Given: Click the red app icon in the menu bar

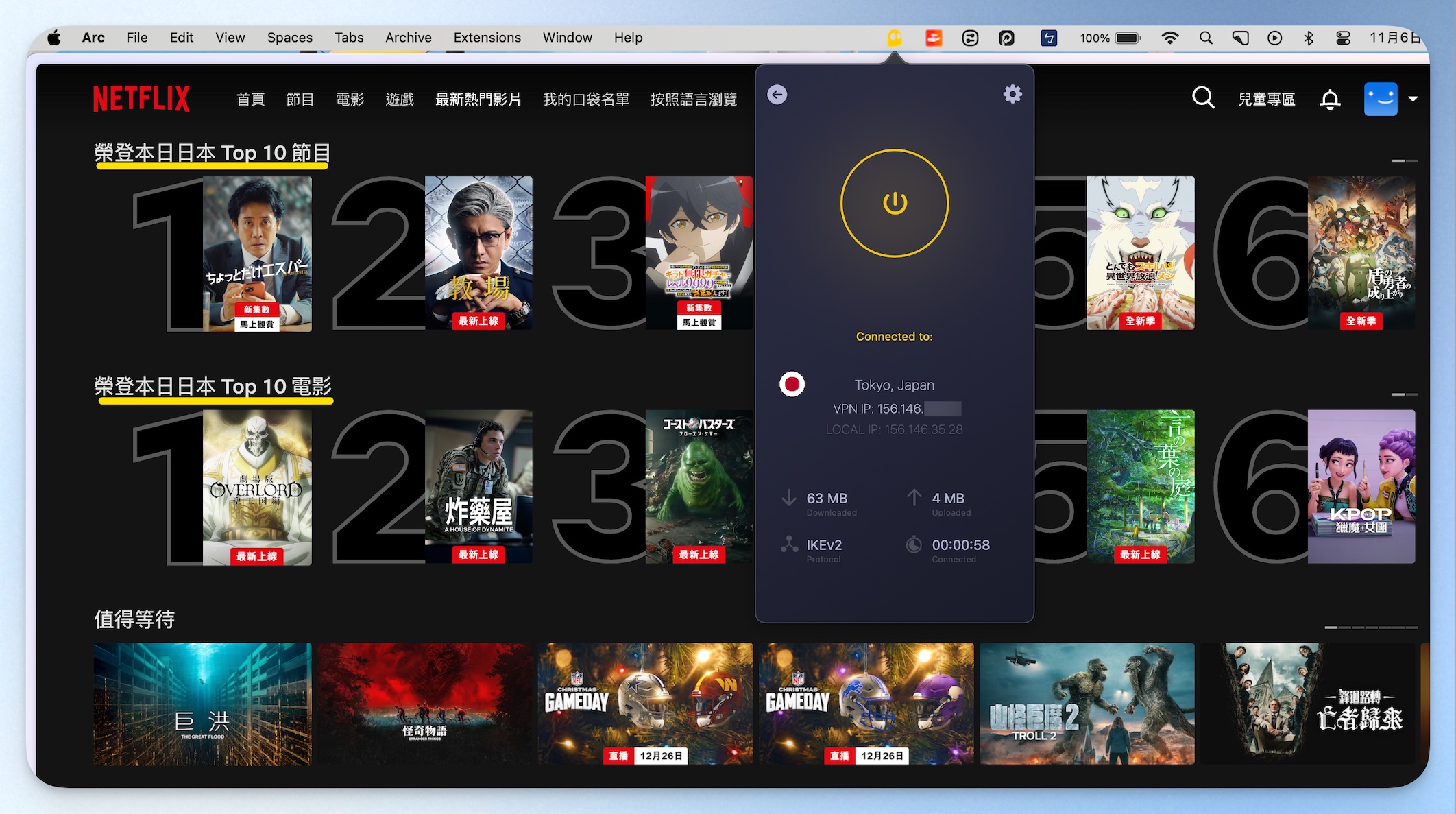Looking at the screenshot, I should tap(934, 38).
